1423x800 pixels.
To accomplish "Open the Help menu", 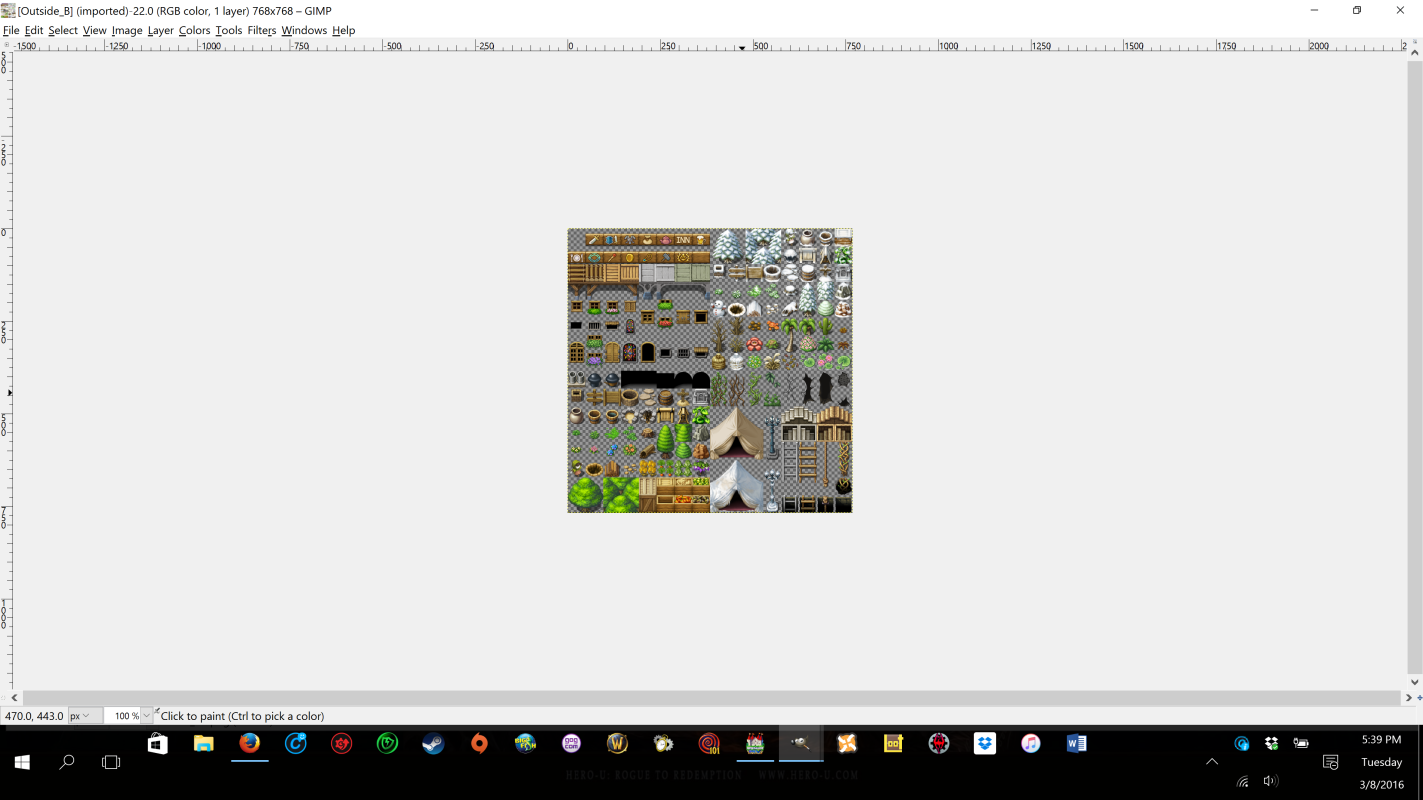I will (x=344, y=30).
